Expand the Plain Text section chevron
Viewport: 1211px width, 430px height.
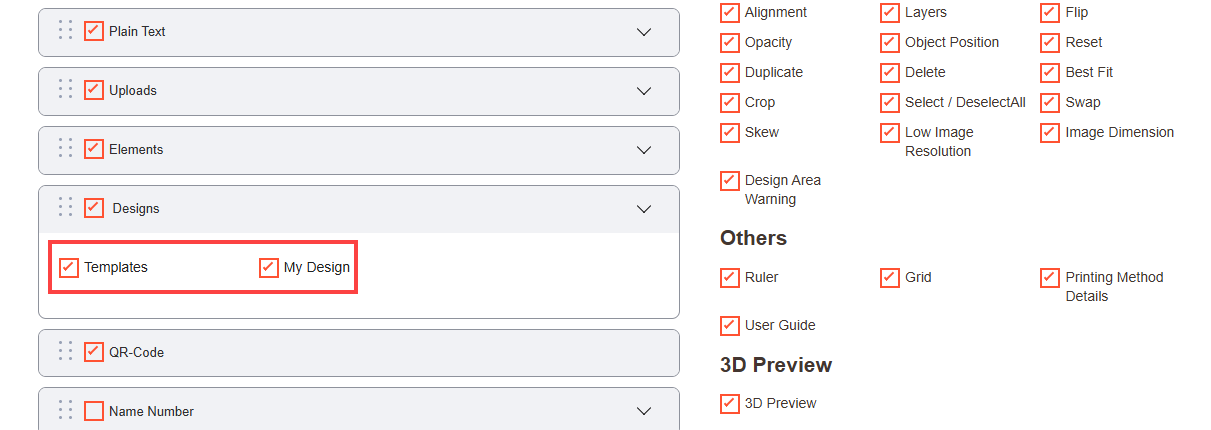(644, 32)
